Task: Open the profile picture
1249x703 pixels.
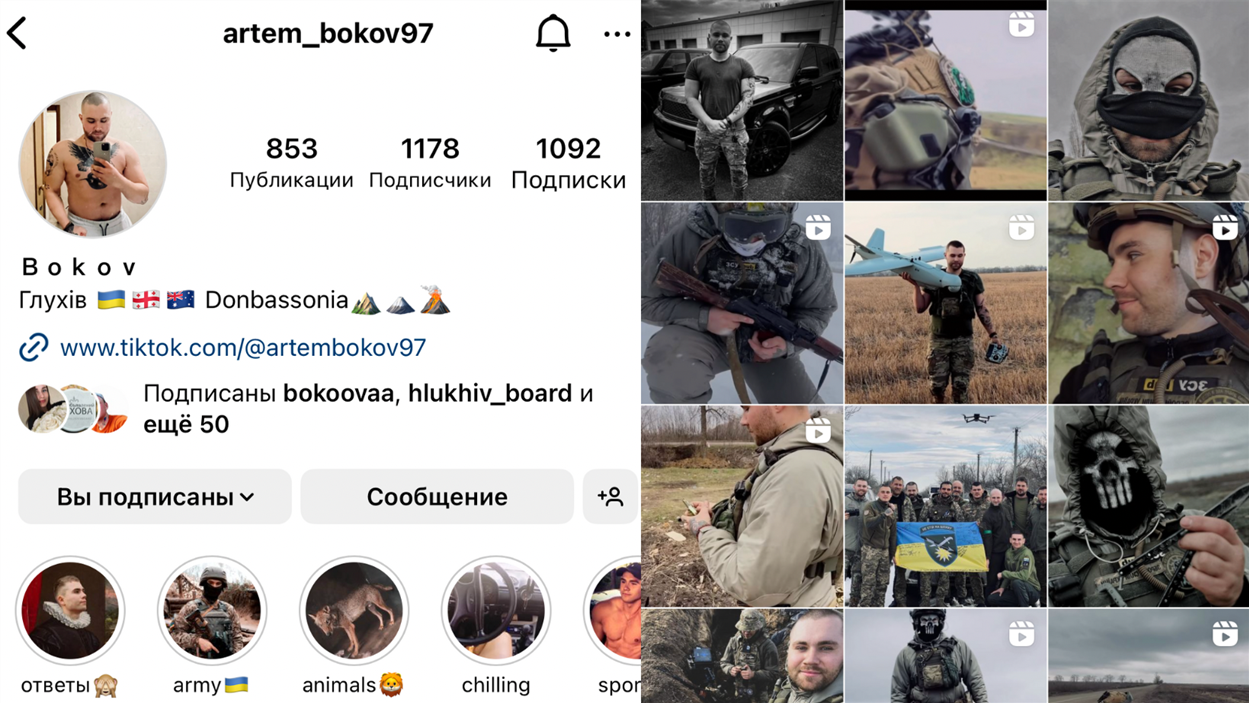Action: coord(92,164)
